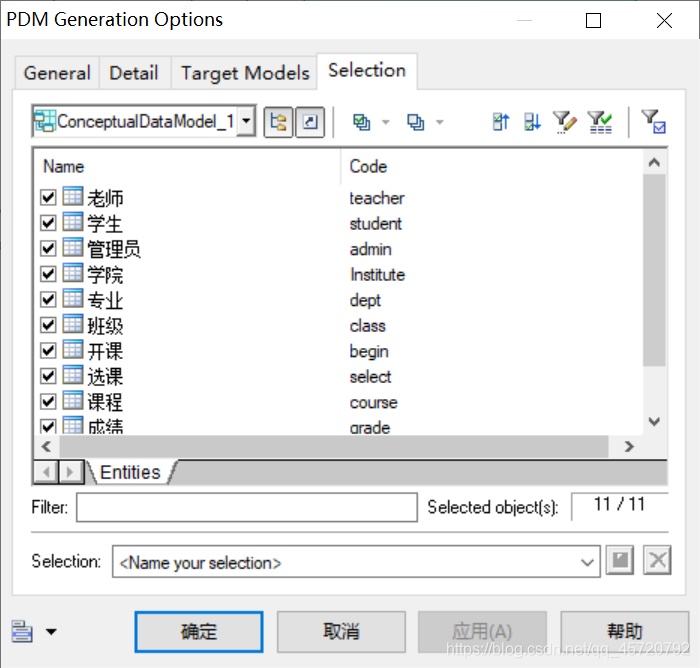The width and height of the screenshot is (700, 668).
Task: Click Move Selected Items to Top icon
Action: coord(500,122)
